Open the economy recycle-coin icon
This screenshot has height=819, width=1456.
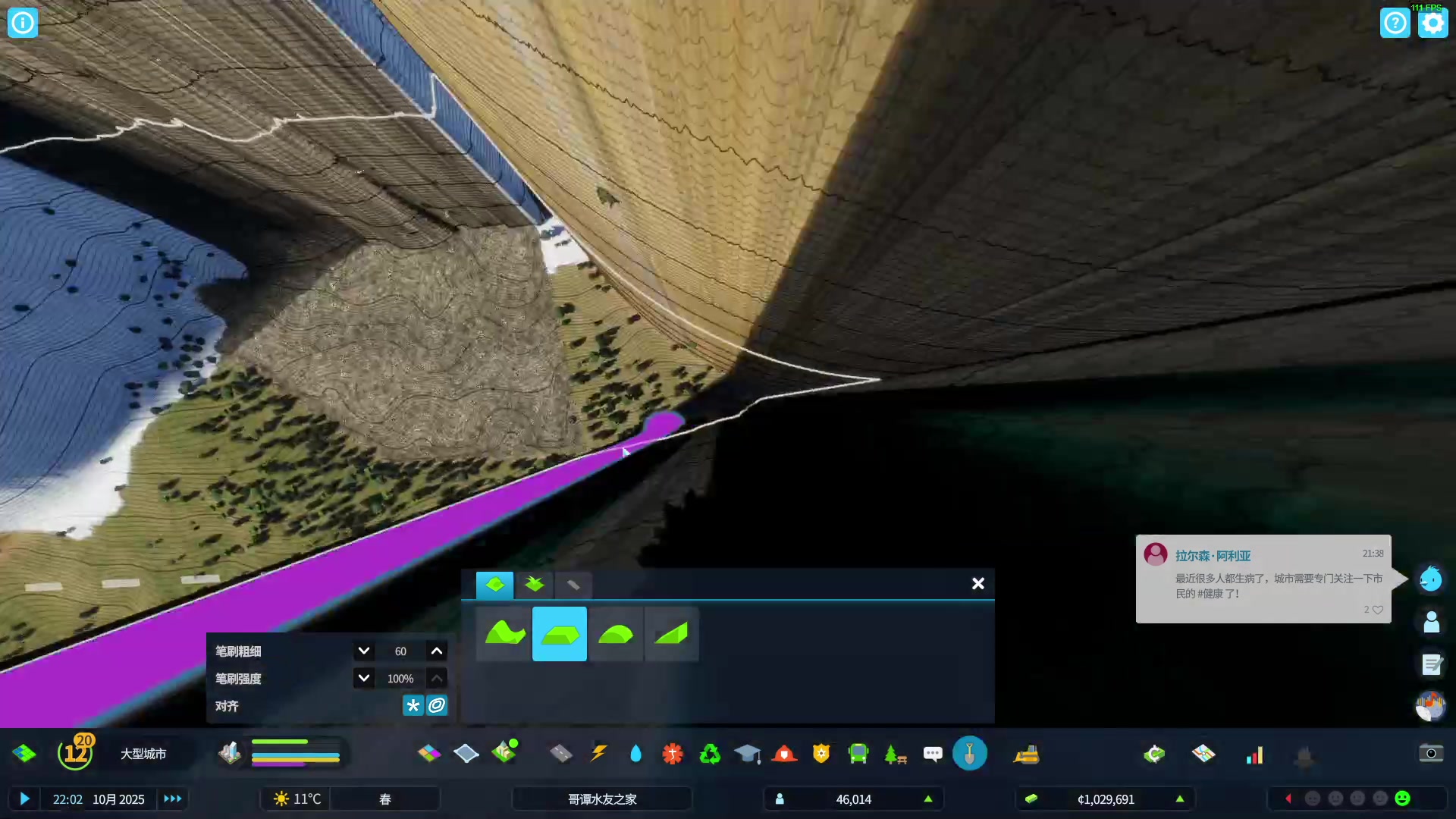point(1154,753)
